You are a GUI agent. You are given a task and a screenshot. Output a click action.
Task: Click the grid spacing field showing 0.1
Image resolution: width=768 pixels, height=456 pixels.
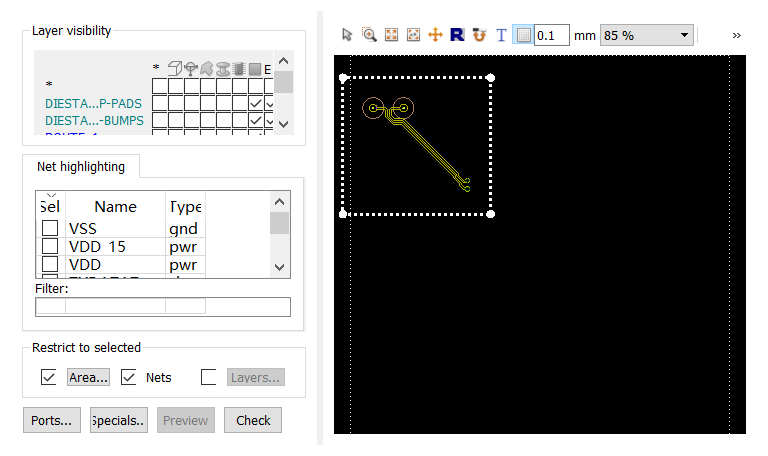[552, 35]
